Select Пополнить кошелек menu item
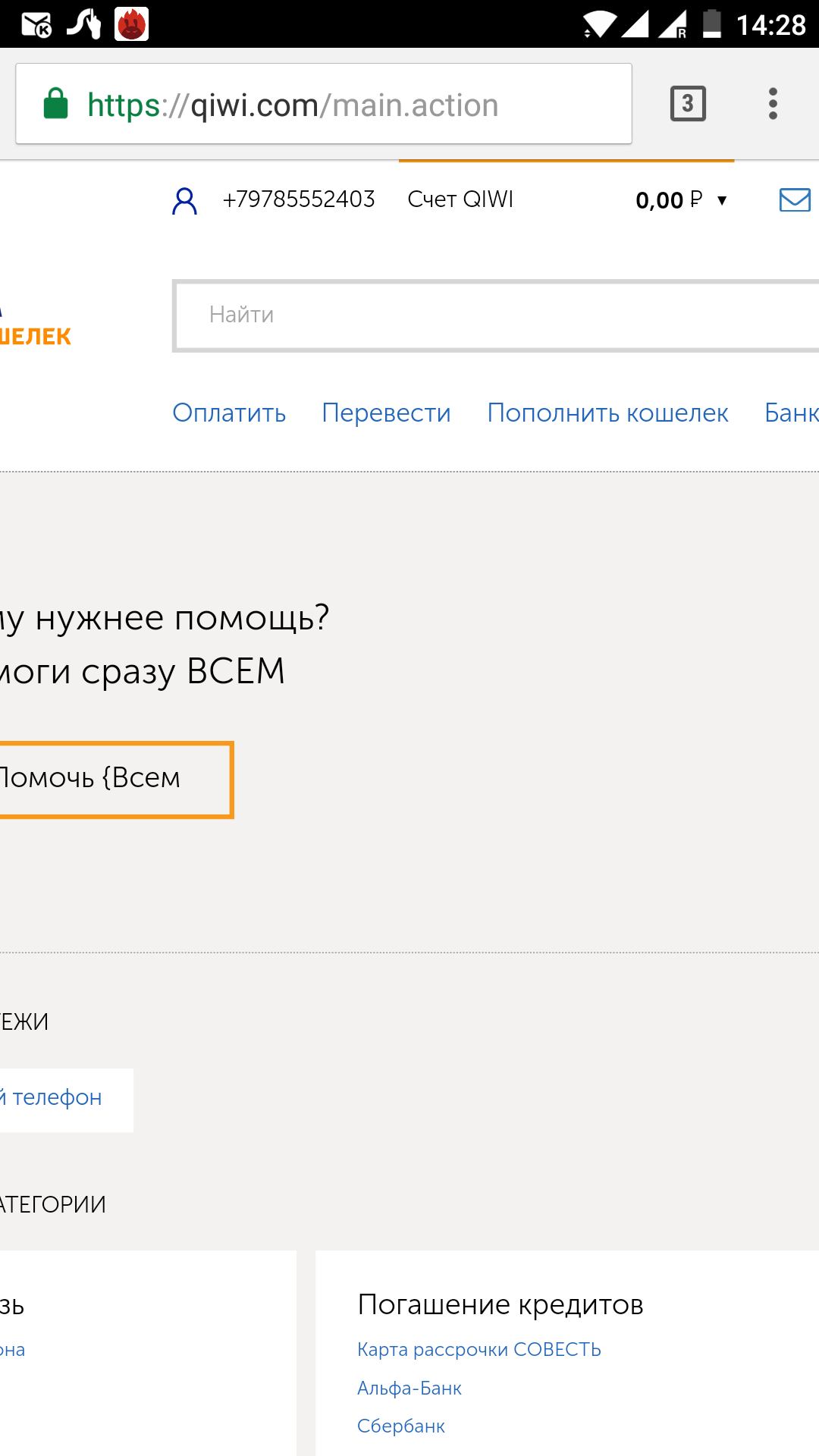Image resolution: width=819 pixels, height=1456 pixels. point(607,413)
